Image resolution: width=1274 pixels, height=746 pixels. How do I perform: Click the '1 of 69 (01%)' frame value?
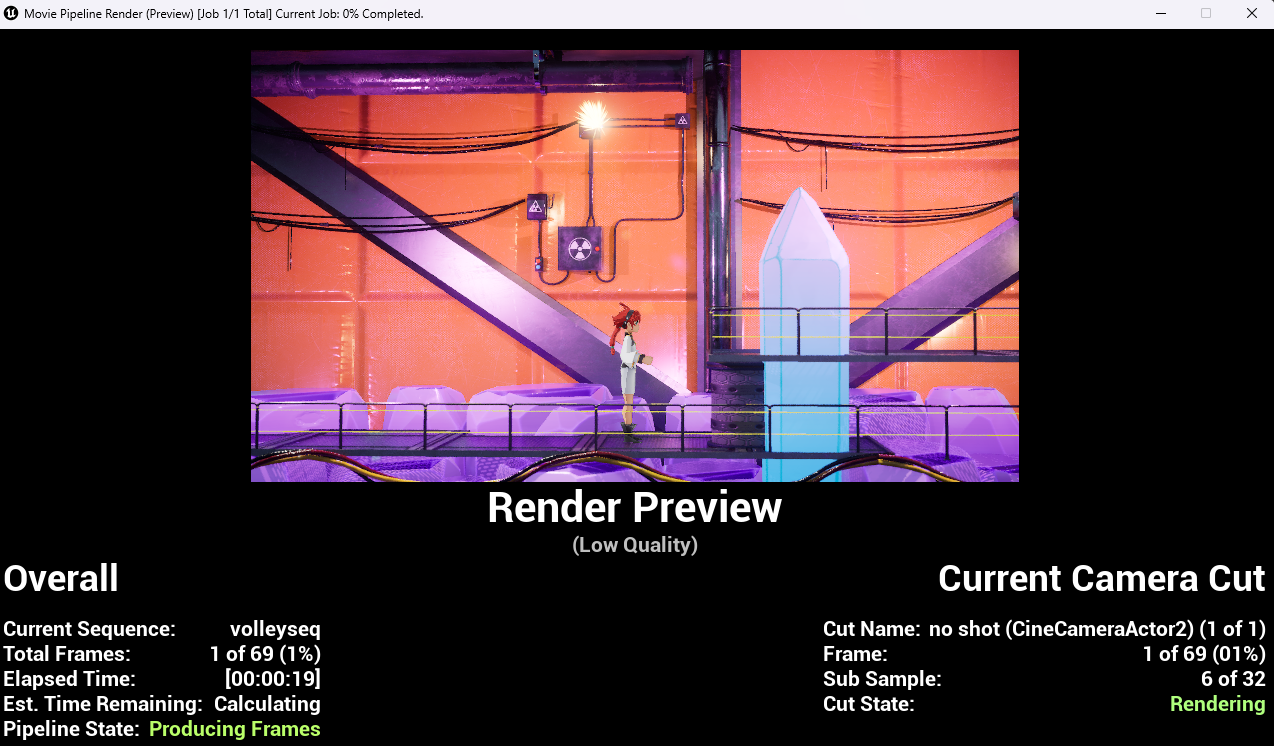click(x=1204, y=654)
